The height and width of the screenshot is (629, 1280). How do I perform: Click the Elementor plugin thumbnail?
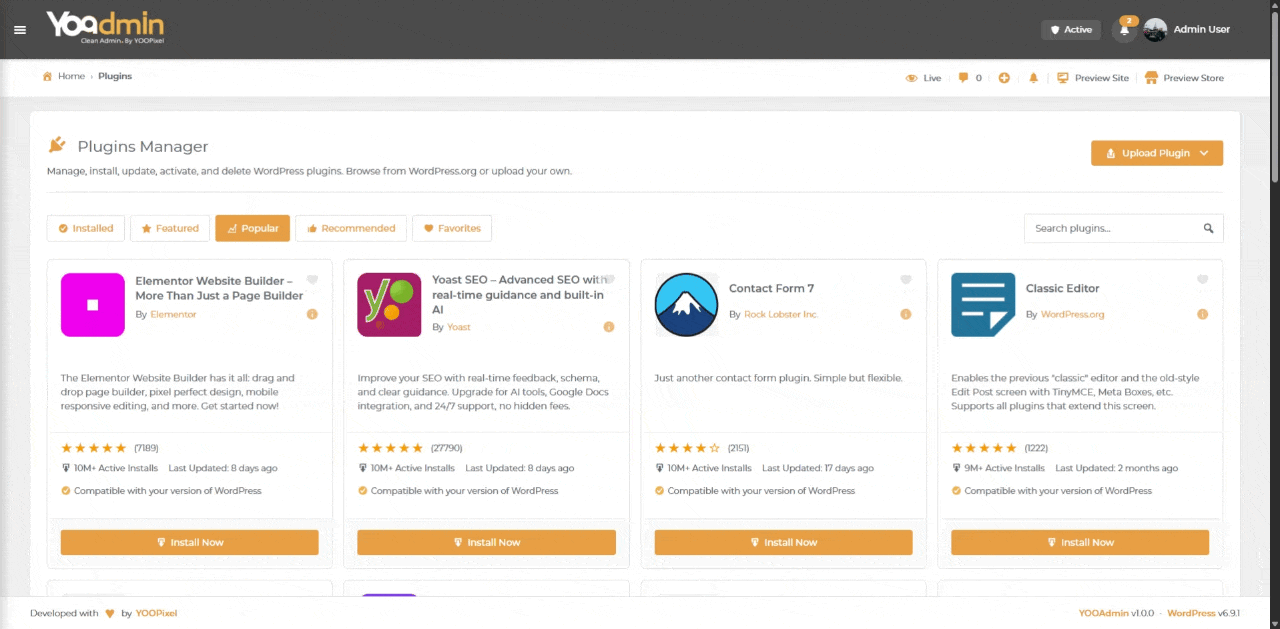point(93,305)
